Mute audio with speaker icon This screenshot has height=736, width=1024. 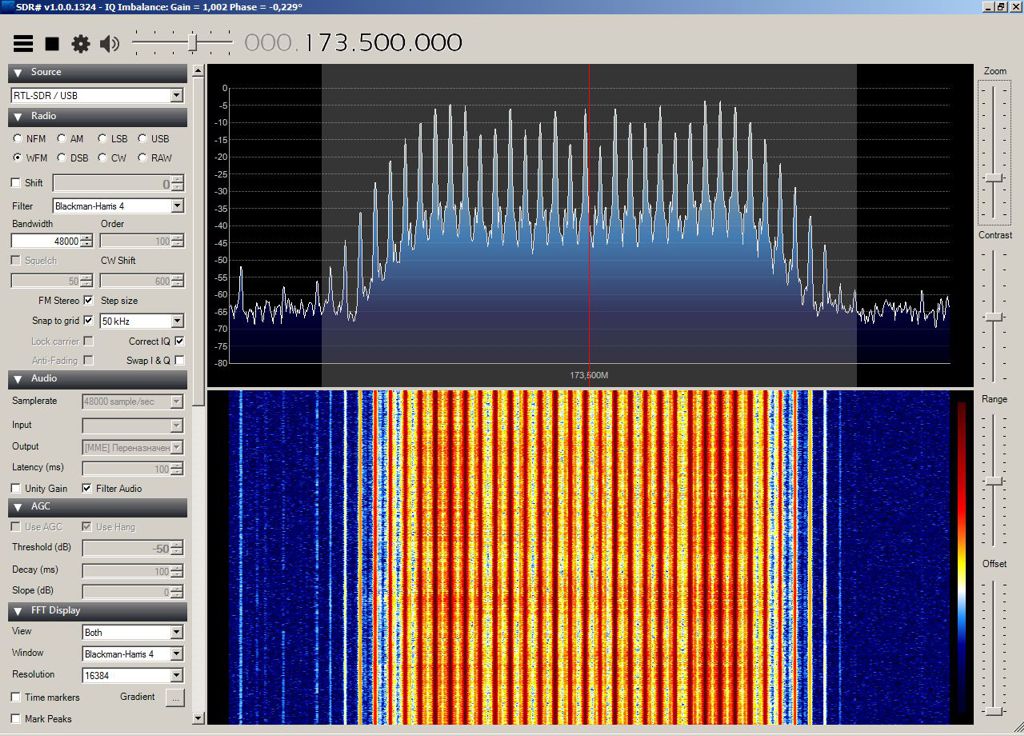(110, 44)
